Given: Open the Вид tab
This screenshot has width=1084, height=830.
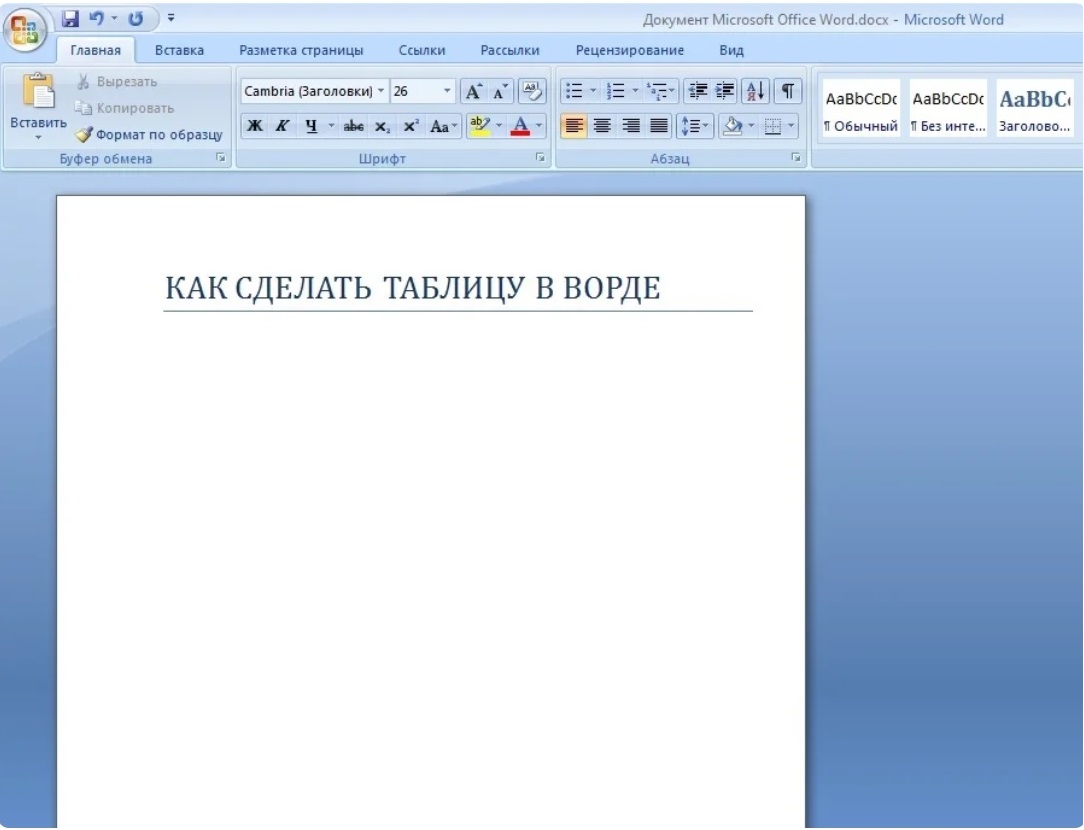Looking at the screenshot, I should (731, 50).
